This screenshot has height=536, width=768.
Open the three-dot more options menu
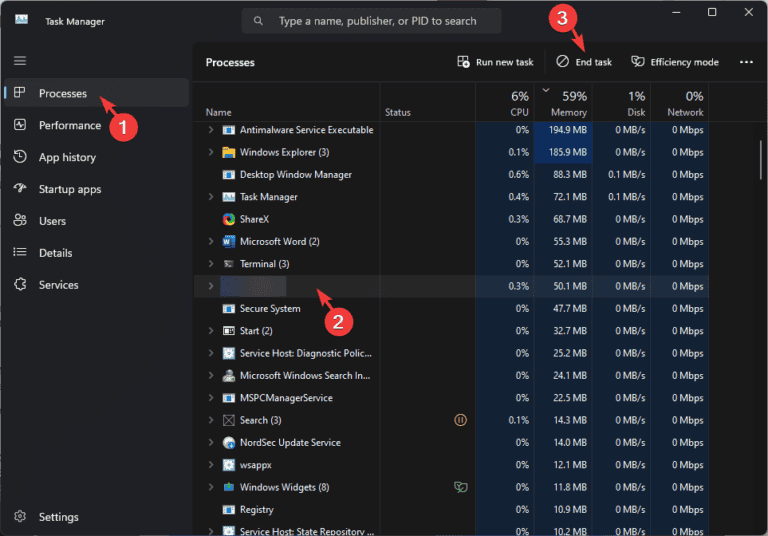click(x=746, y=62)
